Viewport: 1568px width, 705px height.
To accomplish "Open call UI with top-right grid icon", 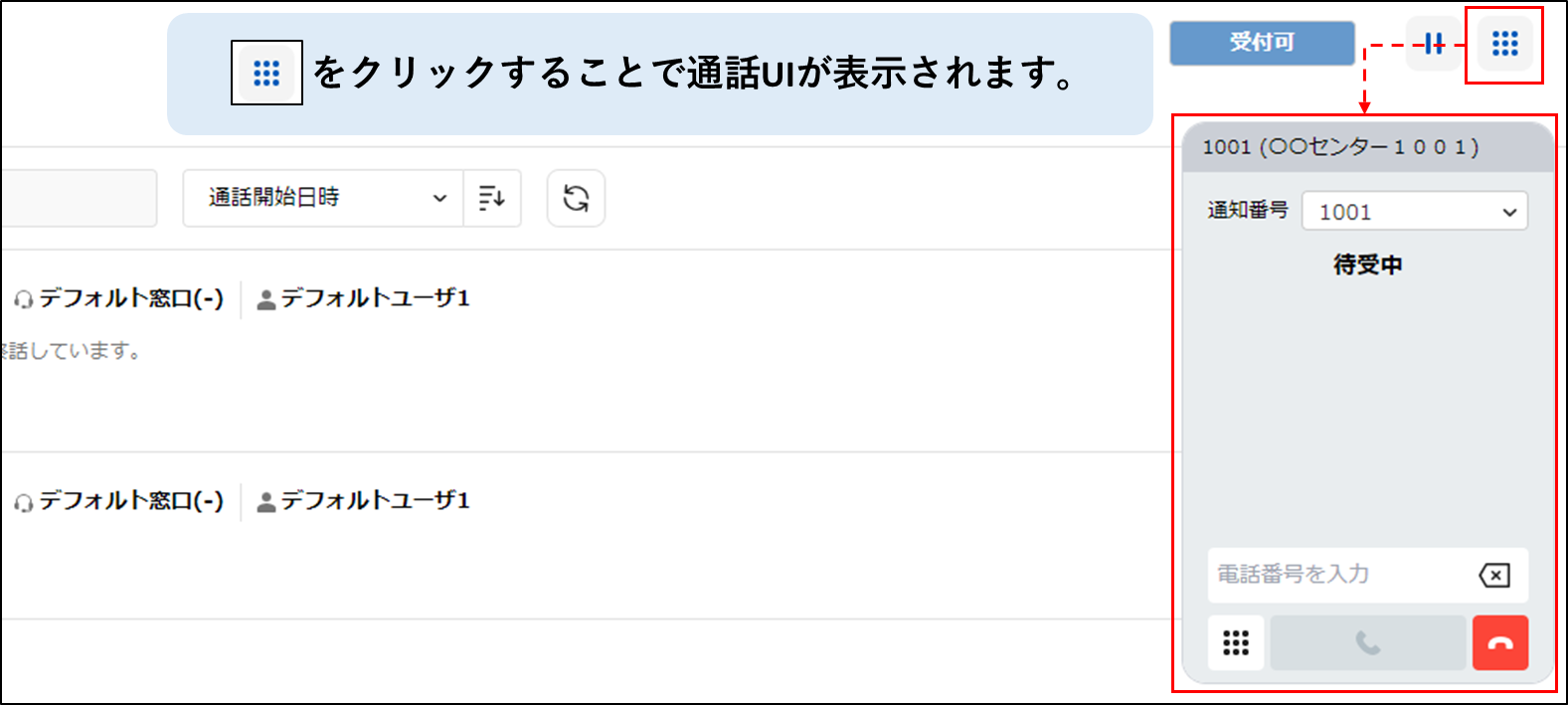I will [x=1504, y=44].
